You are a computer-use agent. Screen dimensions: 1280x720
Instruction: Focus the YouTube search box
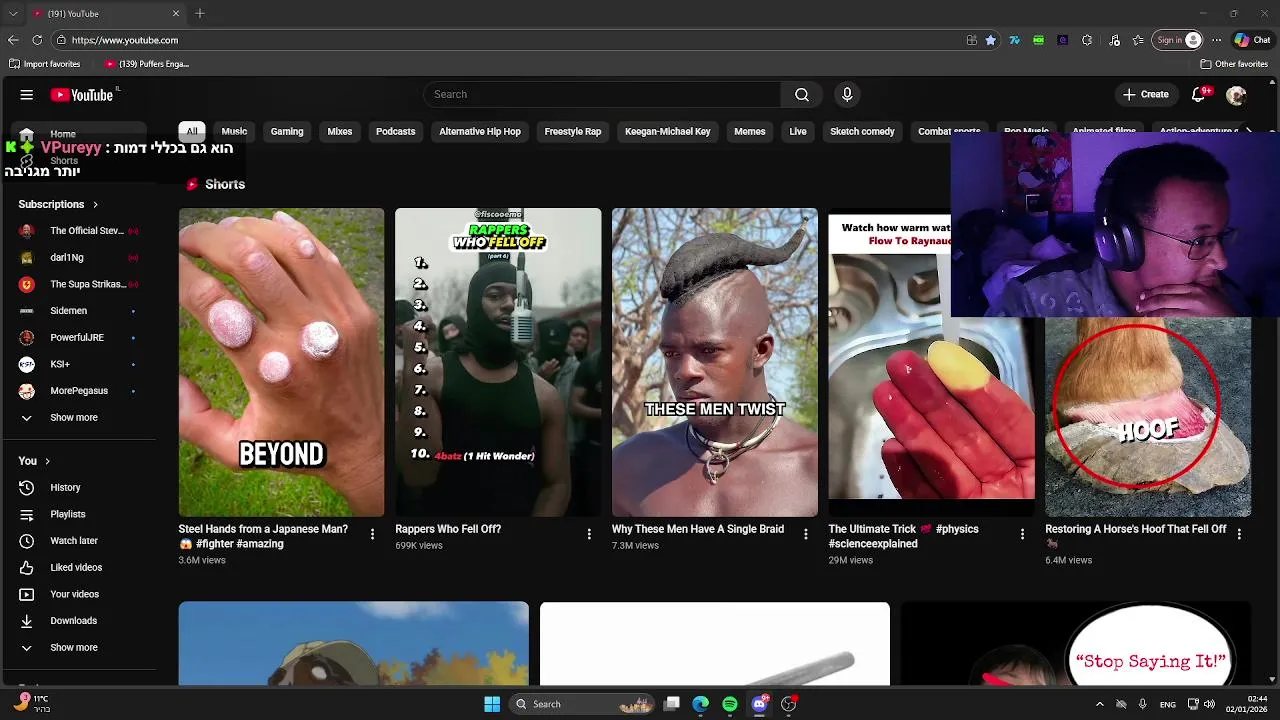click(602, 94)
